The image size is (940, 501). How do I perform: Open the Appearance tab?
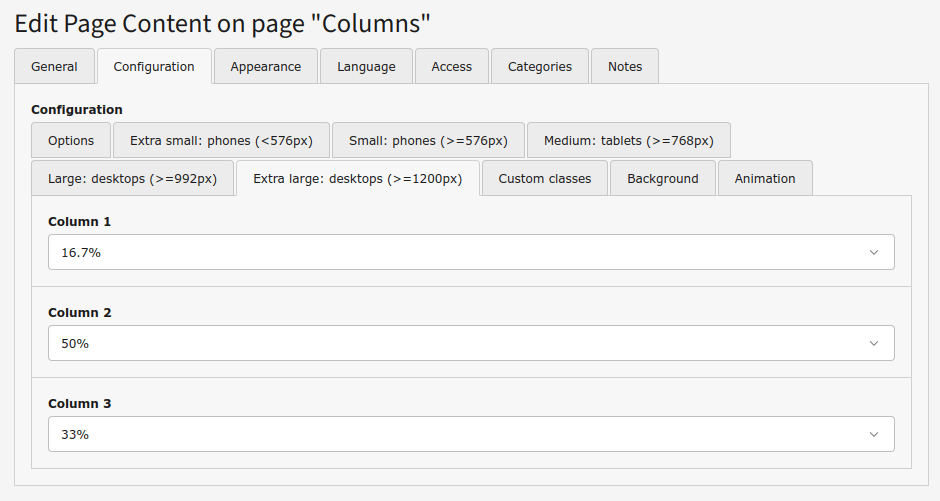[x=265, y=67]
